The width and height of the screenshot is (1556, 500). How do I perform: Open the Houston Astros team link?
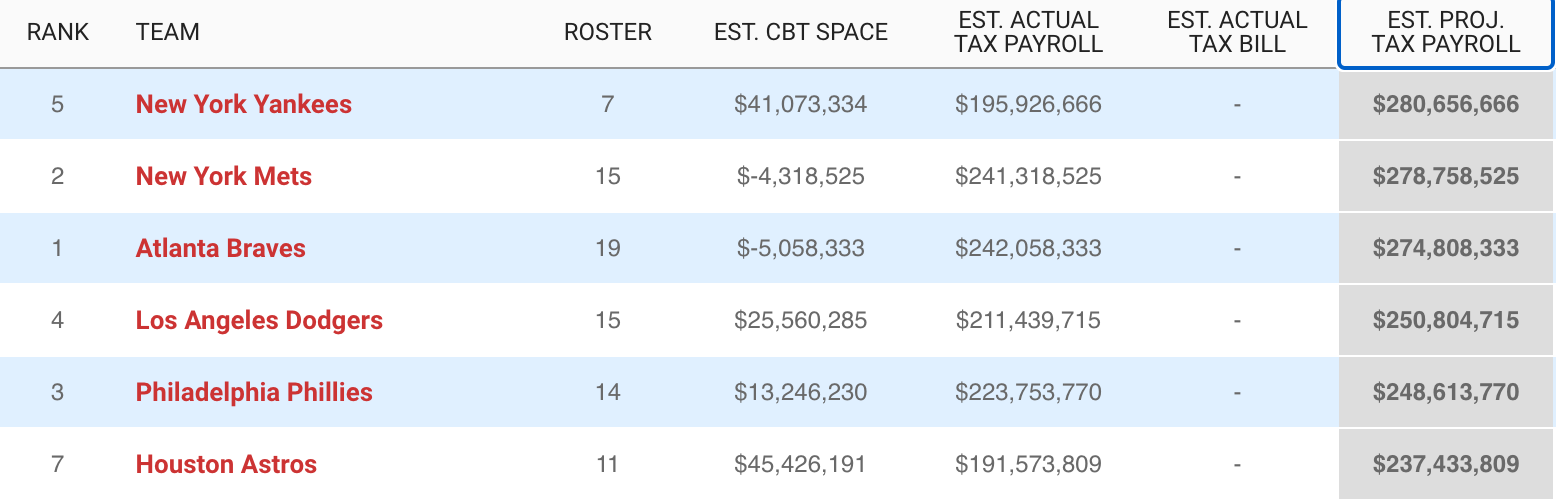tap(226, 464)
